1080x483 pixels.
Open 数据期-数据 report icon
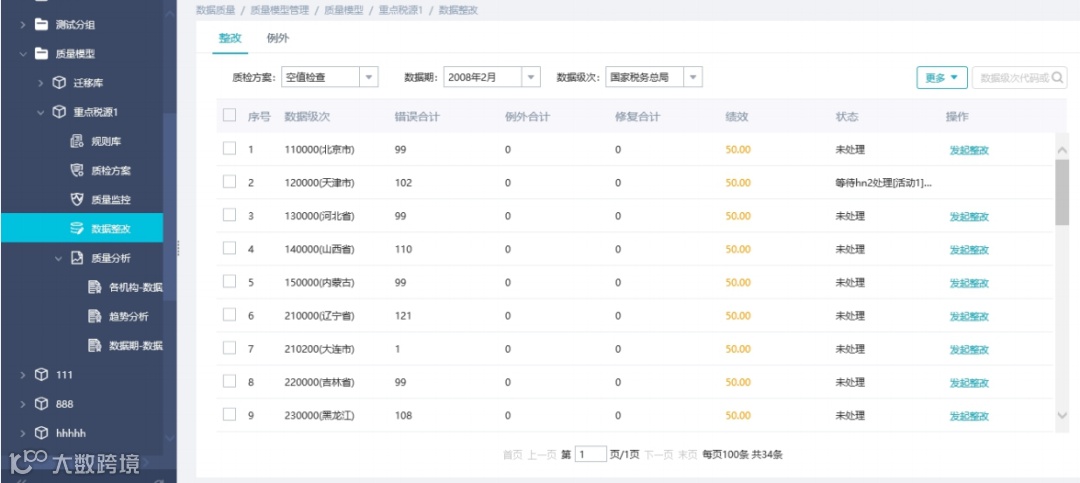click(x=95, y=345)
